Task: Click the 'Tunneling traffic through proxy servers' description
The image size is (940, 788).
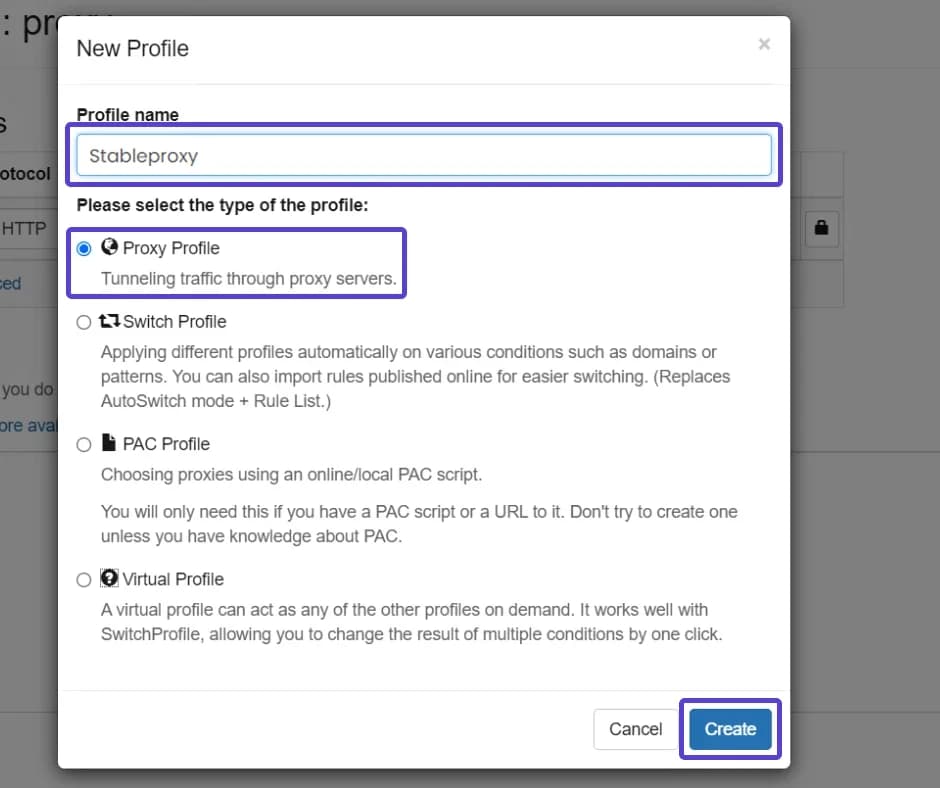Action: click(x=248, y=279)
